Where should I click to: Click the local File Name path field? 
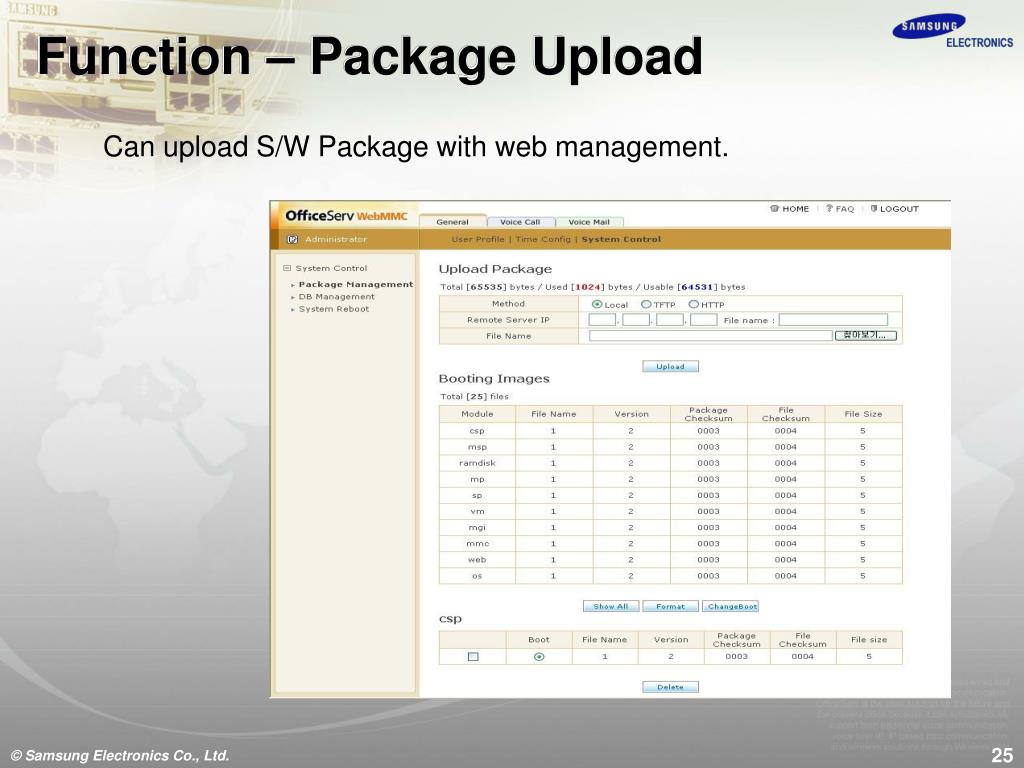pos(711,336)
